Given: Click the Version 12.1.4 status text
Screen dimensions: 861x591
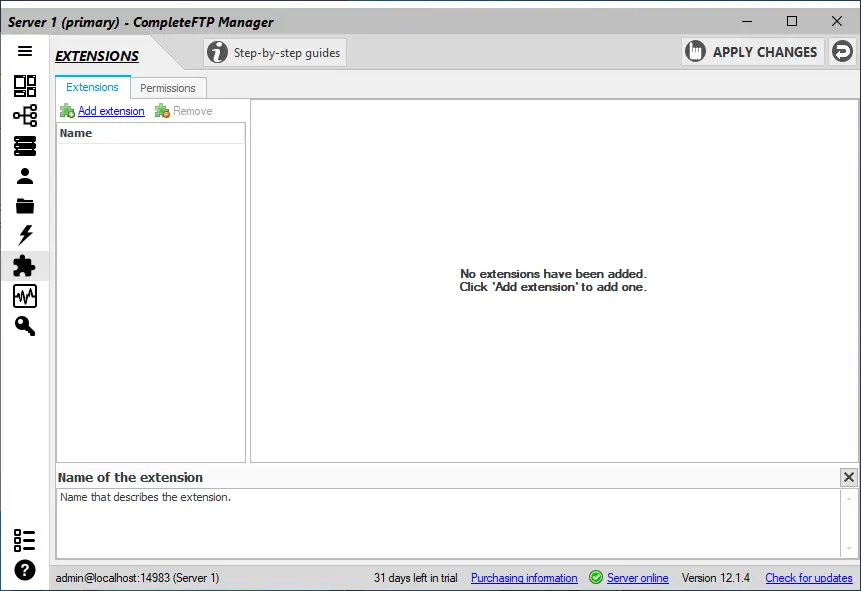Looking at the screenshot, I should point(715,578).
